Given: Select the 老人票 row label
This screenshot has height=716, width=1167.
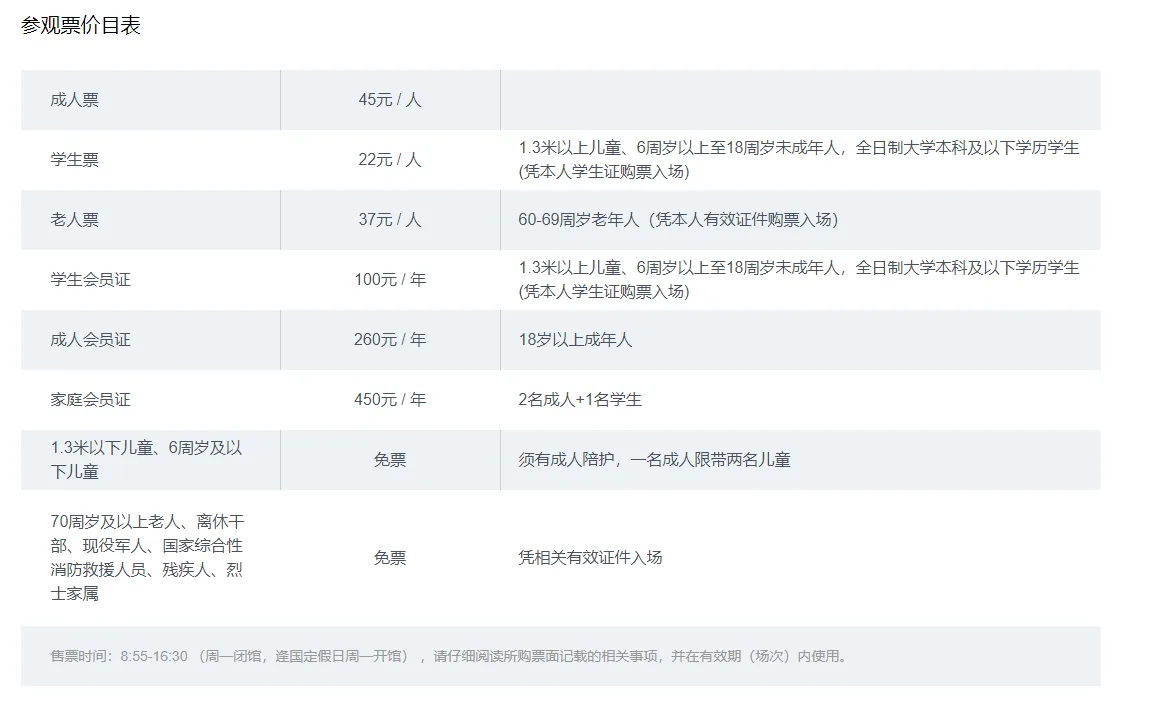Looking at the screenshot, I should tap(74, 220).
